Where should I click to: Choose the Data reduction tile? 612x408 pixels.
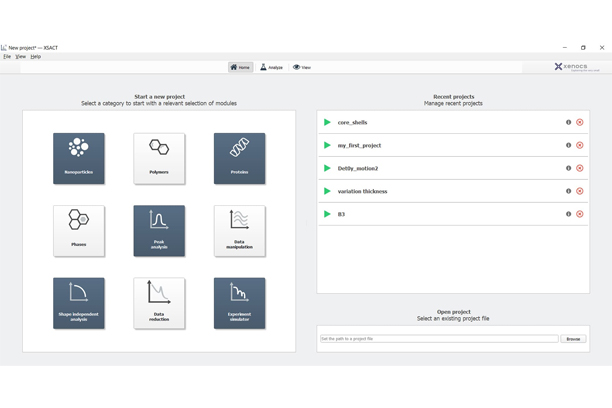159,303
